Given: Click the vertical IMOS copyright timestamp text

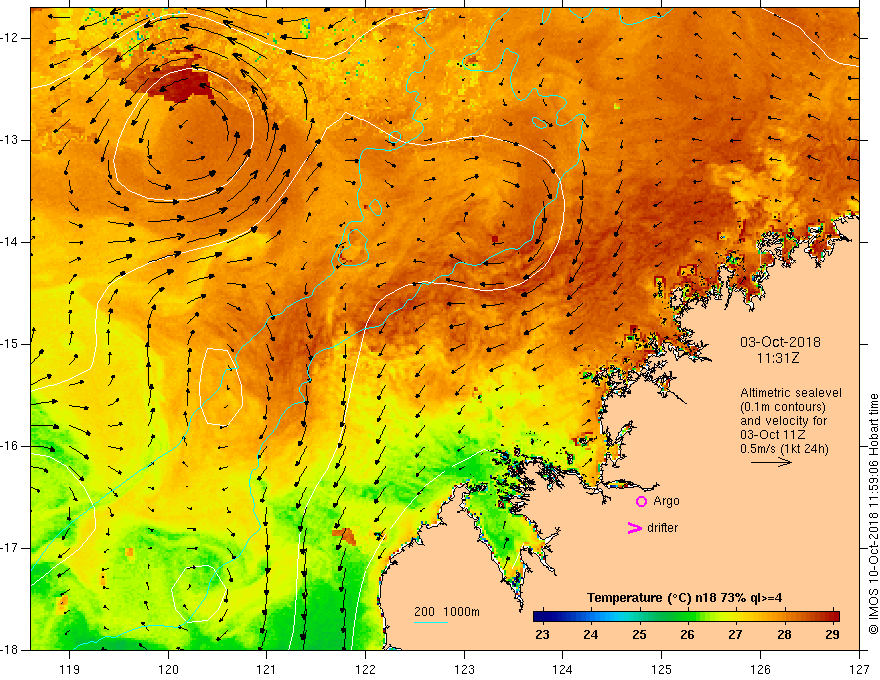Looking at the screenshot, I should (873, 514).
